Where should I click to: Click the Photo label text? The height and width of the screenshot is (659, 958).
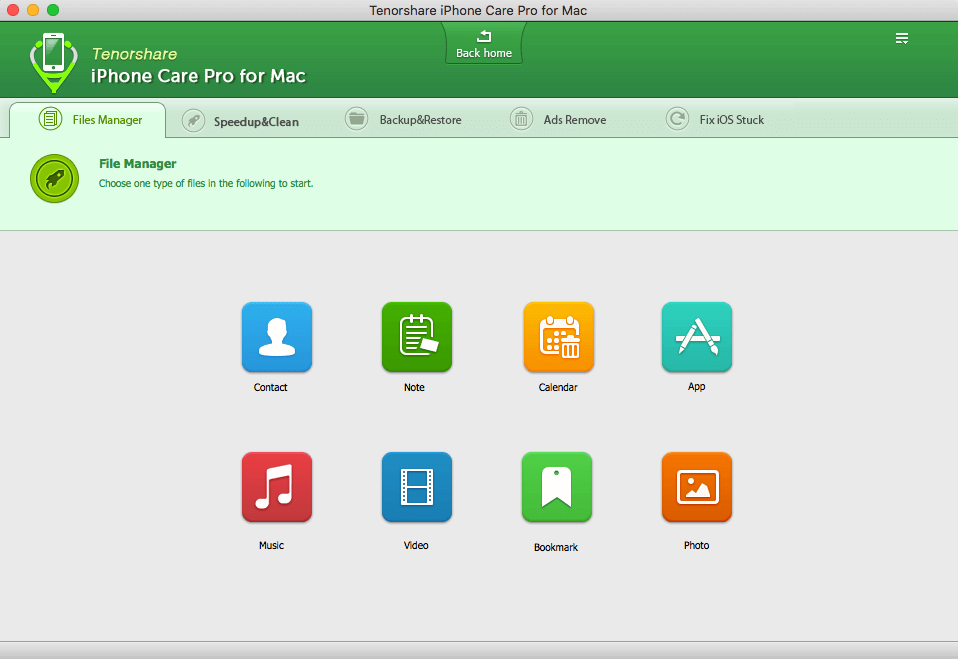697,545
